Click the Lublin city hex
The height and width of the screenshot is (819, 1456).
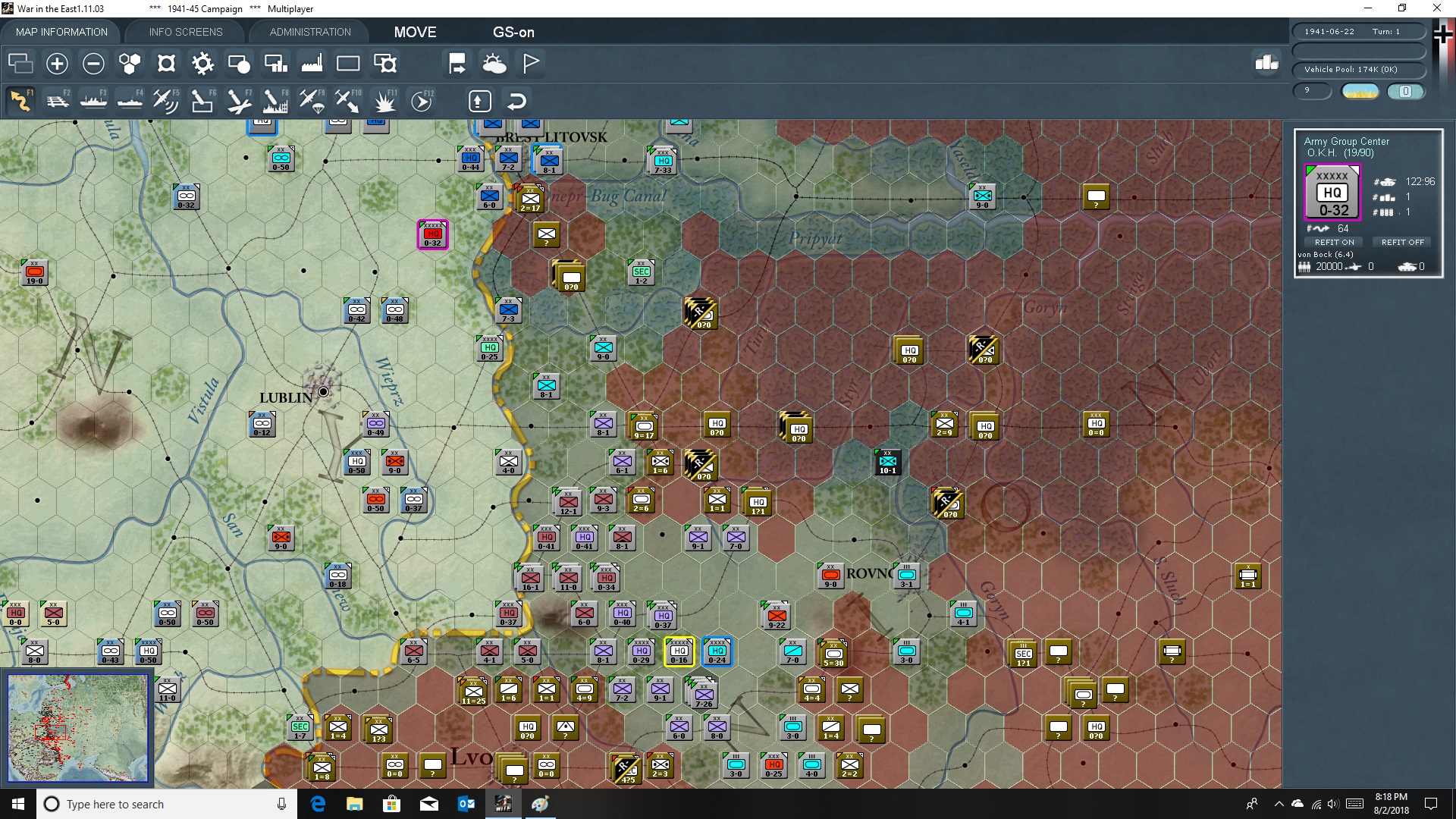tap(324, 391)
